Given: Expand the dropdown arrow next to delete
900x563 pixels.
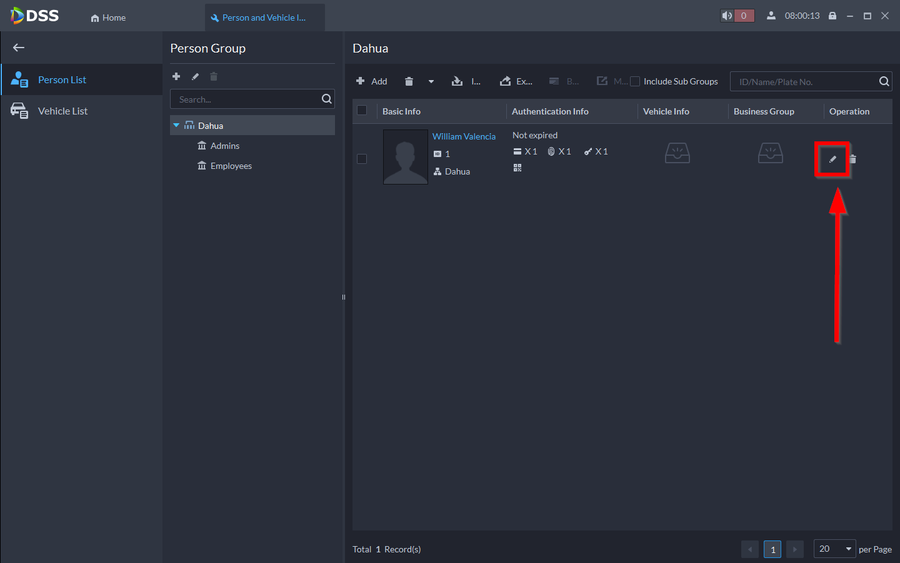Looking at the screenshot, I should [x=431, y=82].
